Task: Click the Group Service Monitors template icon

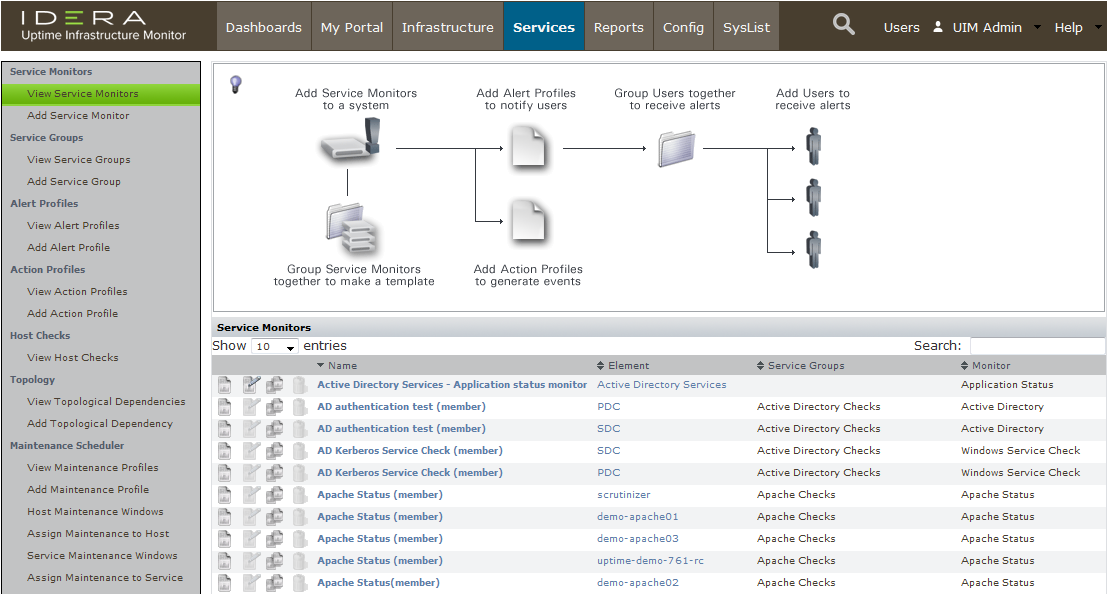Action: click(353, 229)
